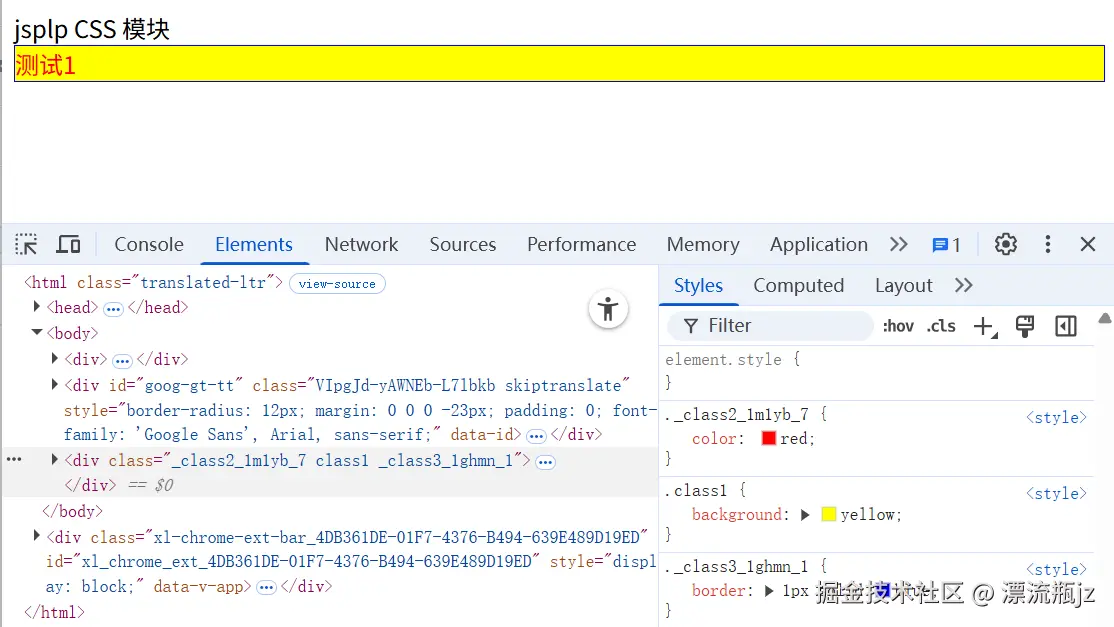Toggle the :hov element state pane

[897, 325]
